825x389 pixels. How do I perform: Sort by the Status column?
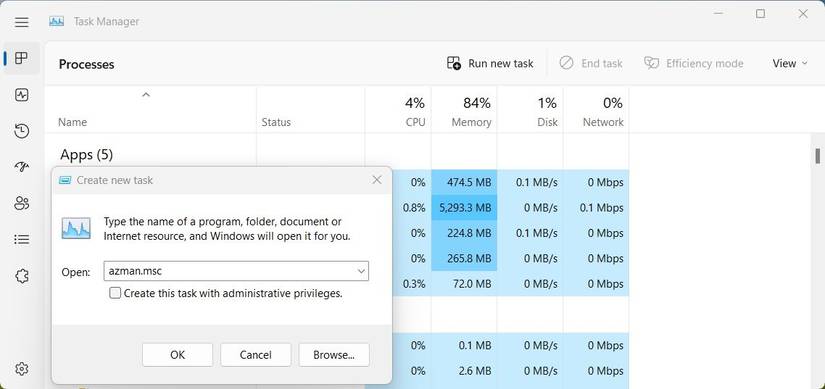[276, 122]
